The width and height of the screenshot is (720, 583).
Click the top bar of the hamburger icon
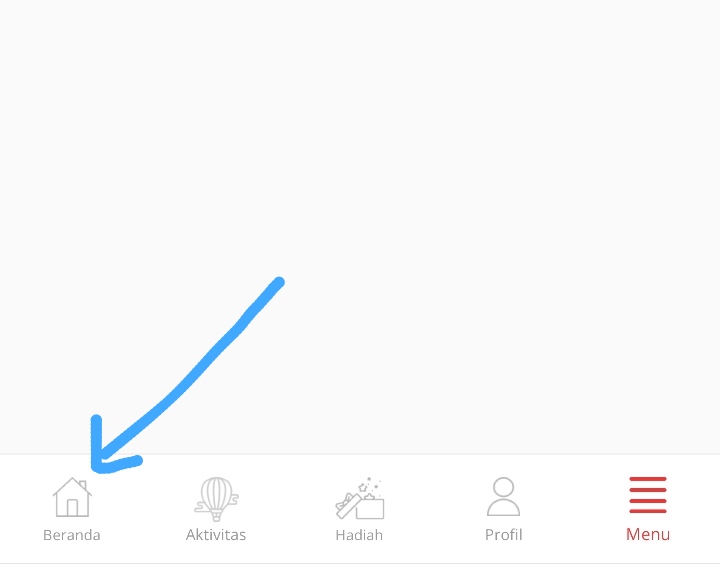click(x=648, y=479)
